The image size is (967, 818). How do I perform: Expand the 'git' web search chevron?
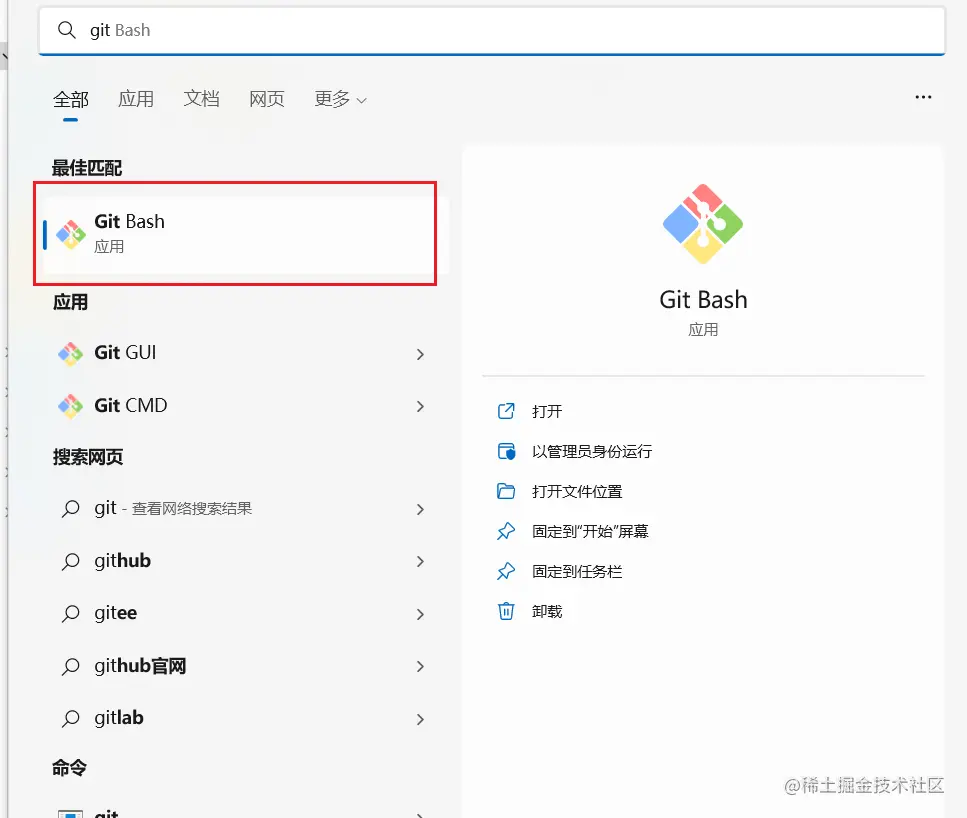coord(420,510)
